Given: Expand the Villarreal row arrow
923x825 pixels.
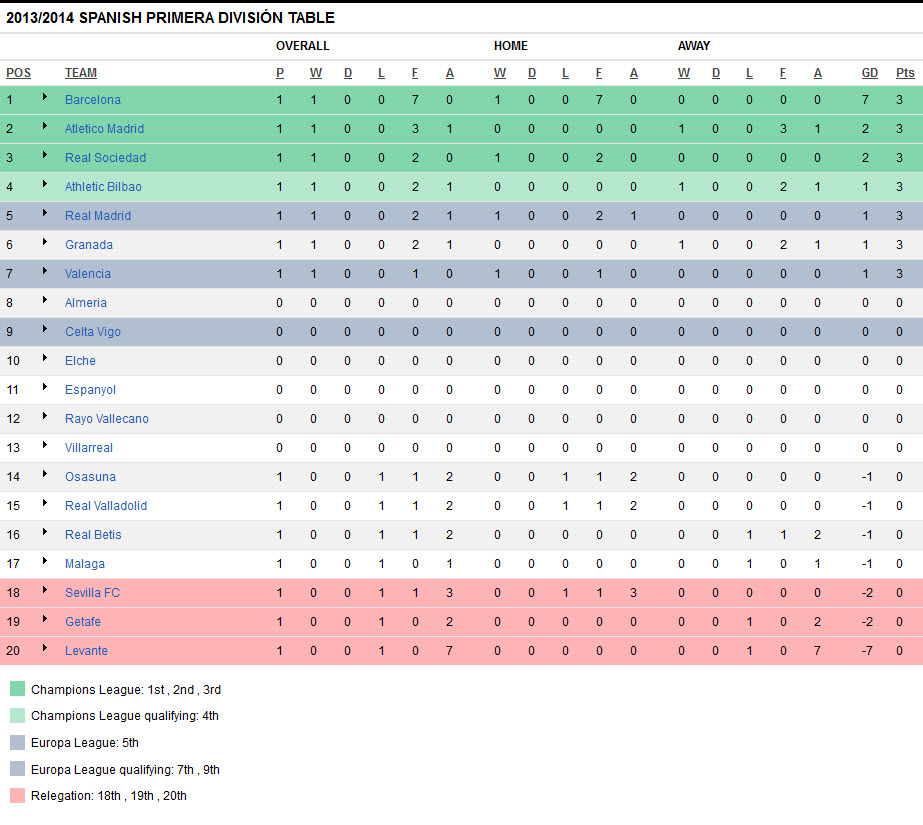Looking at the screenshot, I should 45,446.
